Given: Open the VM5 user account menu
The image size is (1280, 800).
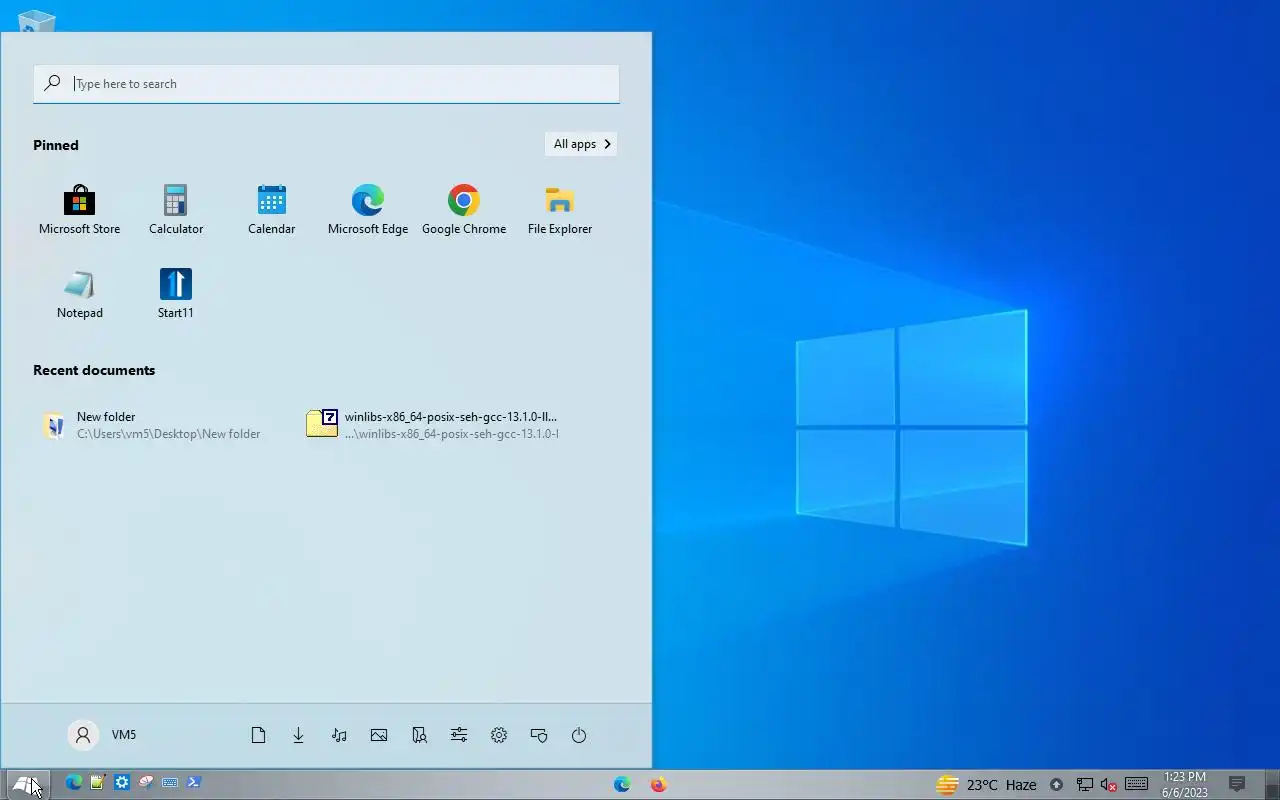Looking at the screenshot, I should (x=102, y=735).
